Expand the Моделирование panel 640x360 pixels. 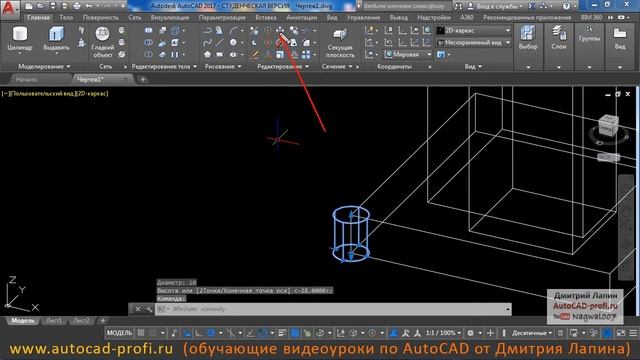[x=44, y=67]
